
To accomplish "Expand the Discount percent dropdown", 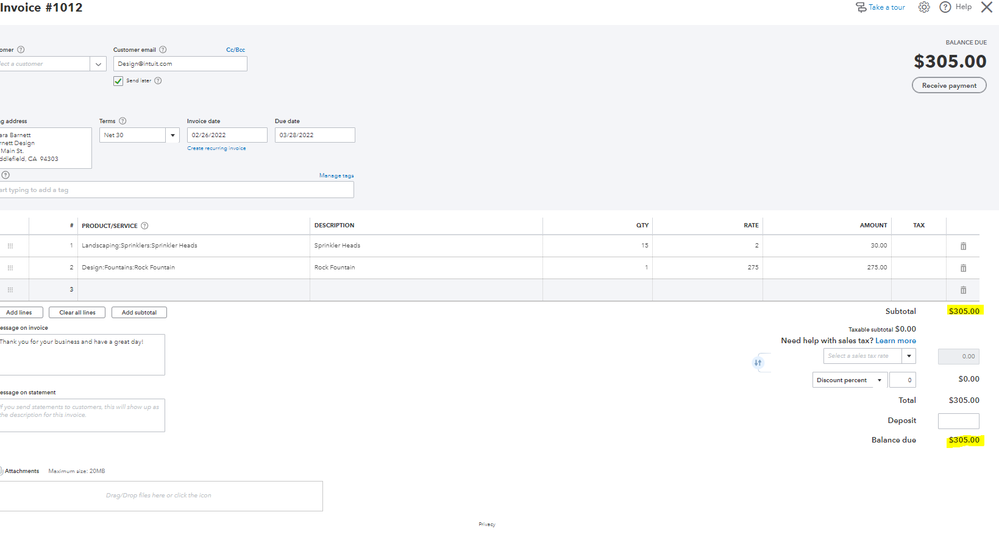I will point(880,380).
